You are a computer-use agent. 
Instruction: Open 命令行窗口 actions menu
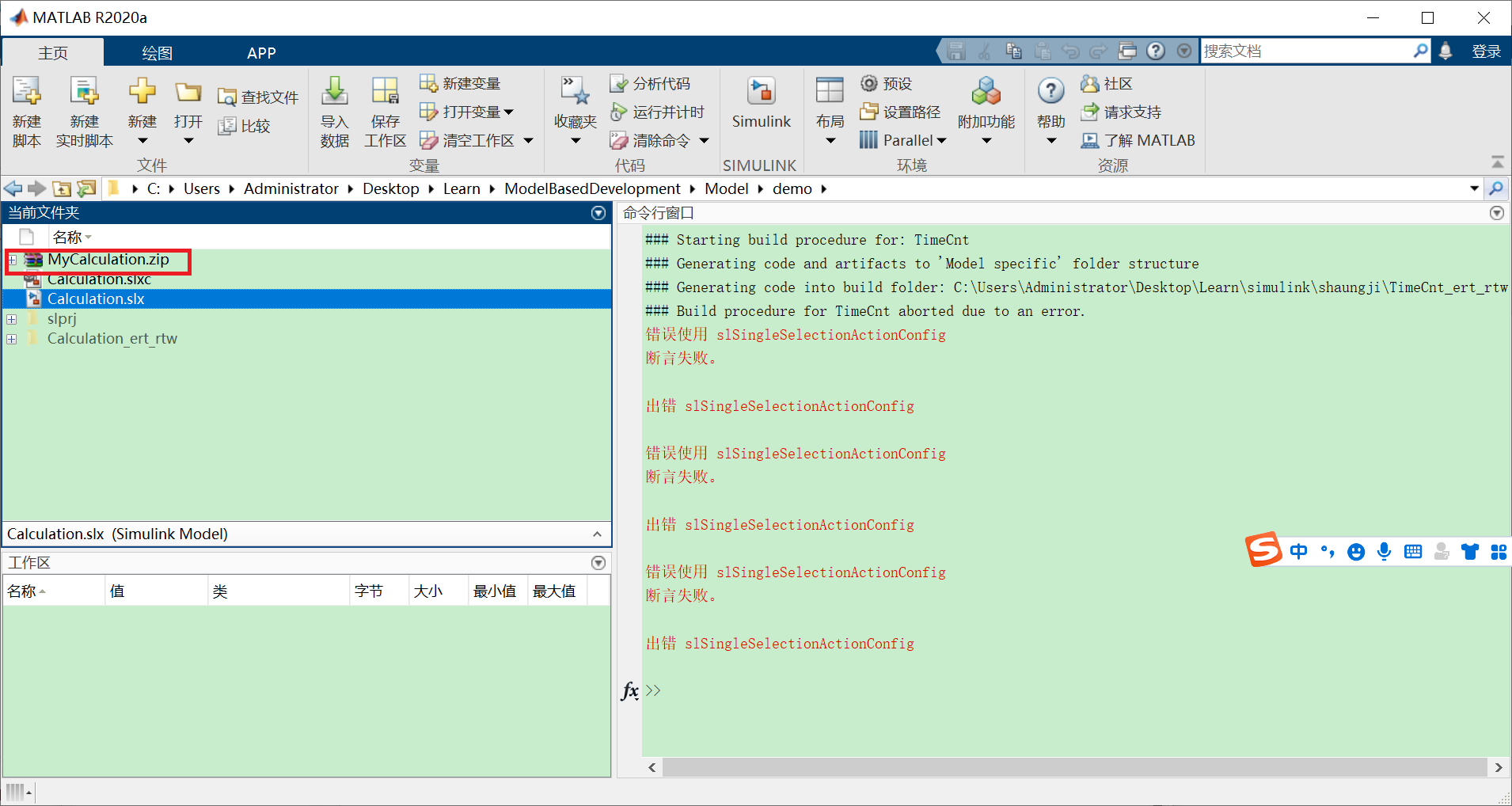[1496, 213]
